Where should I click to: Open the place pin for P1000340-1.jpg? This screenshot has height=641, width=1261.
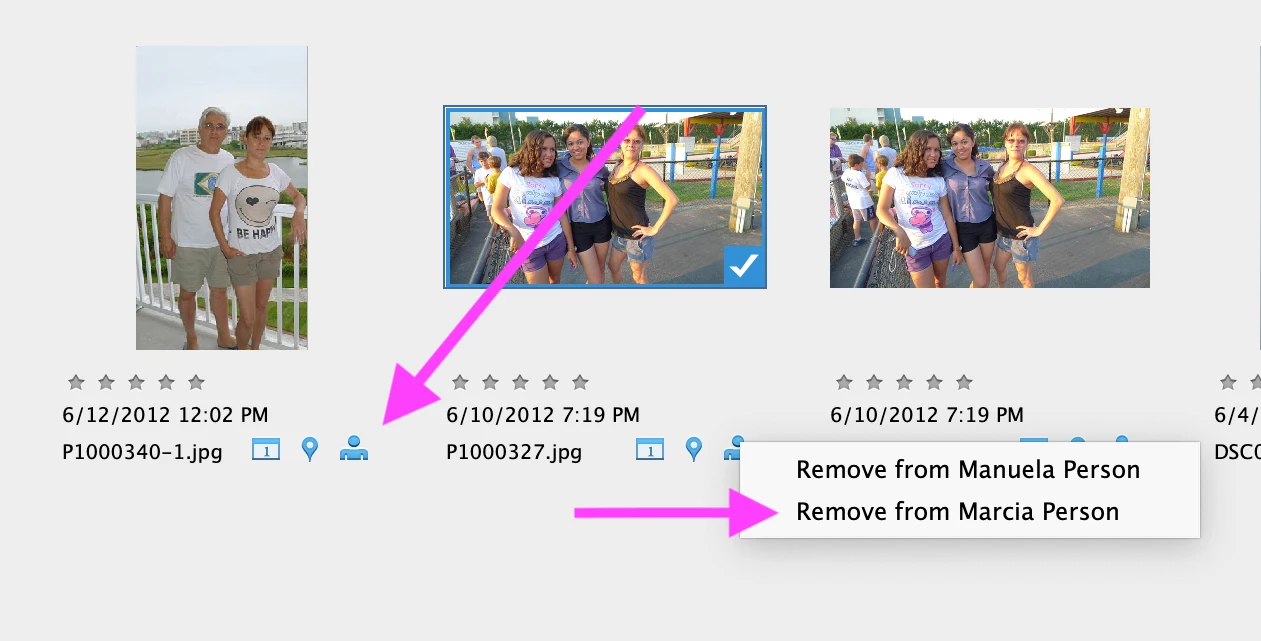click(310, 450)
